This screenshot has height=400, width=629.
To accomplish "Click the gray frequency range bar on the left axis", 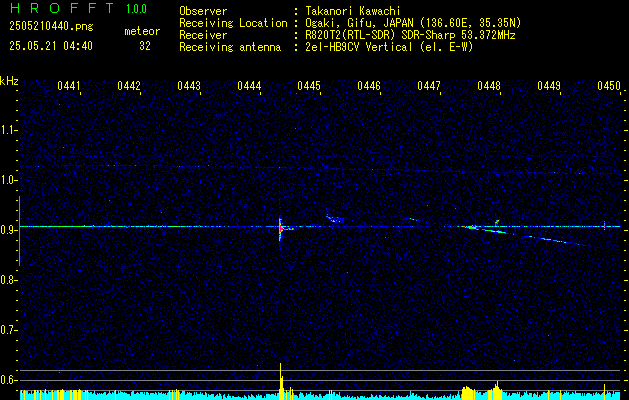I will click(x=19, y=231).
